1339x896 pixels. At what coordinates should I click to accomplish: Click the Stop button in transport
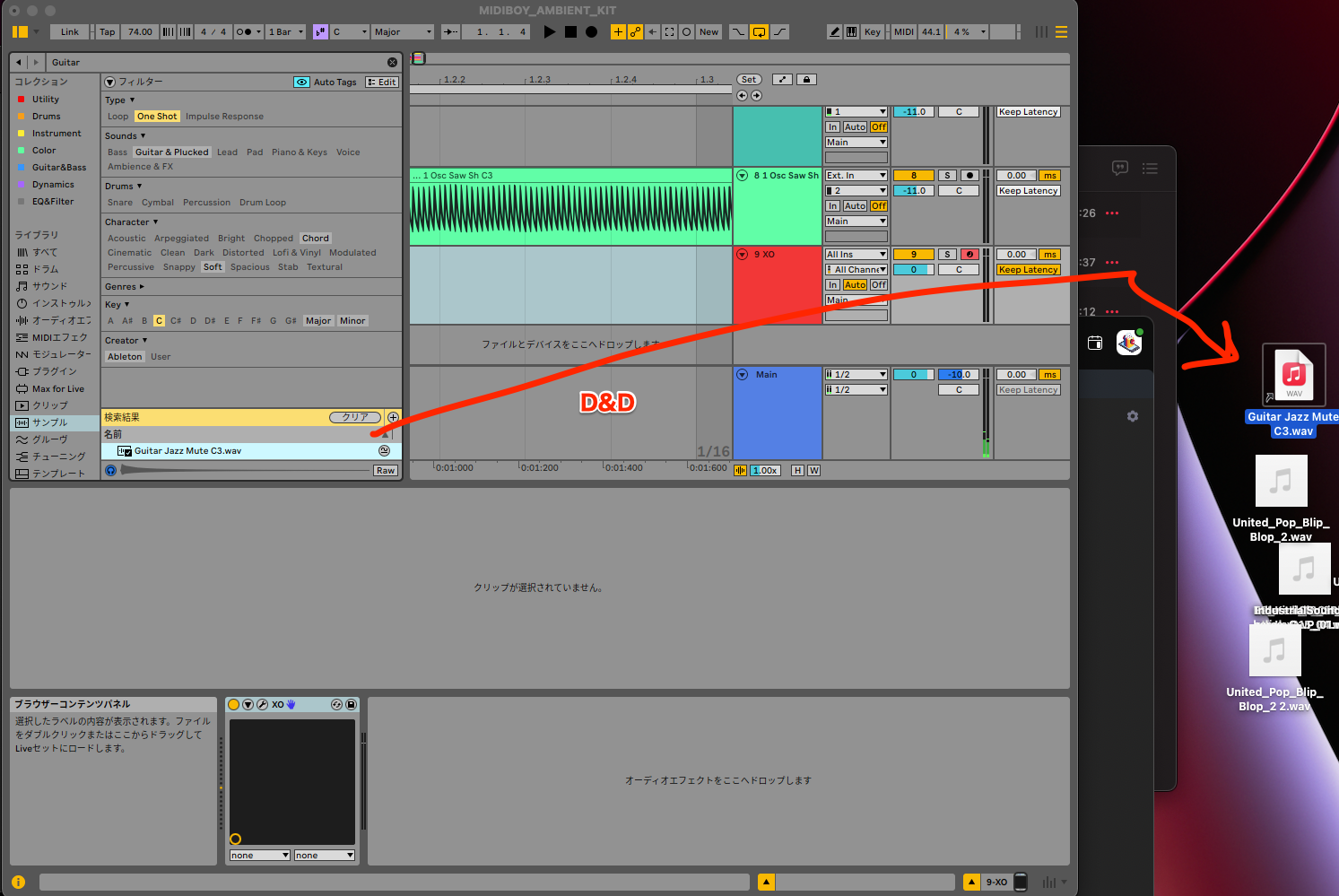pos(570,32)
